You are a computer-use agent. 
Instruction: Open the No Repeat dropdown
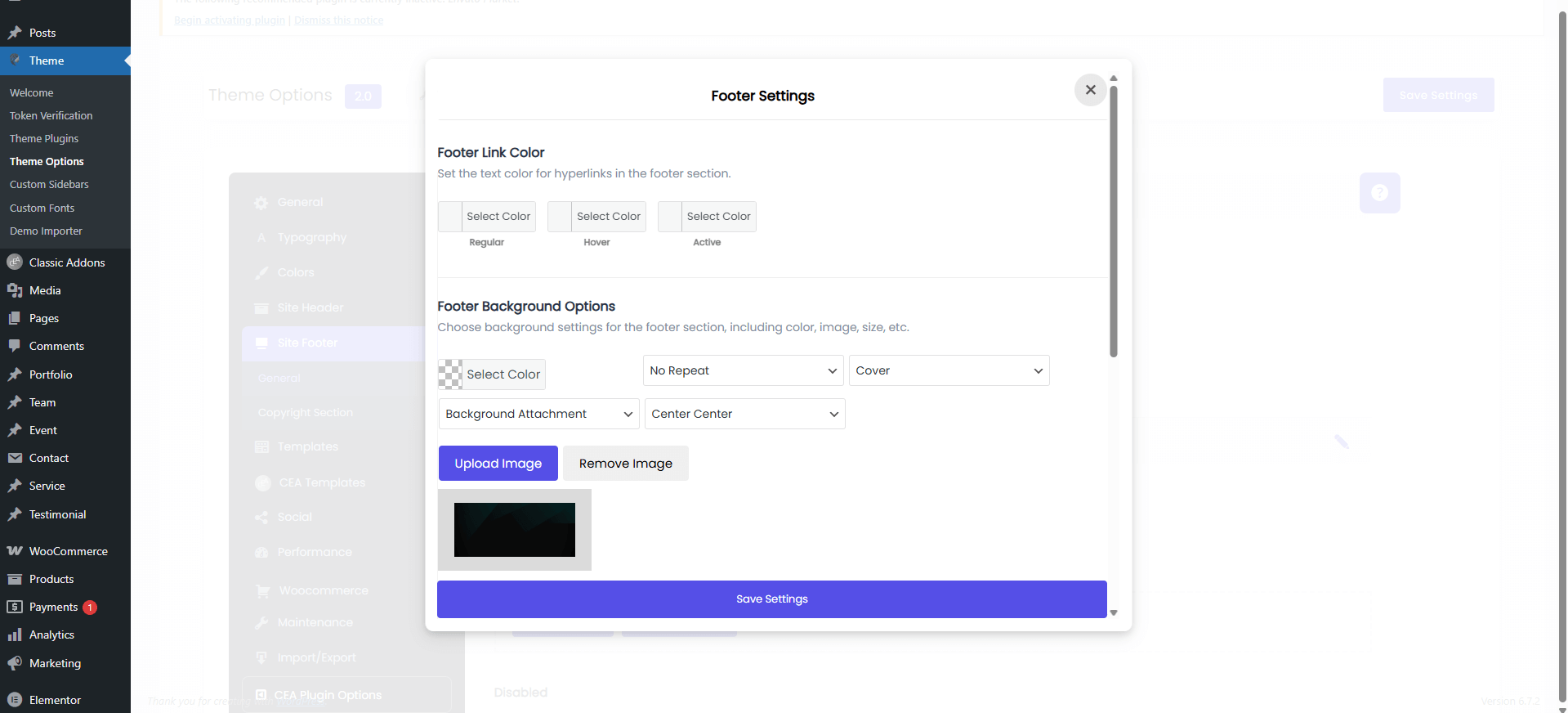coord(743,370)
